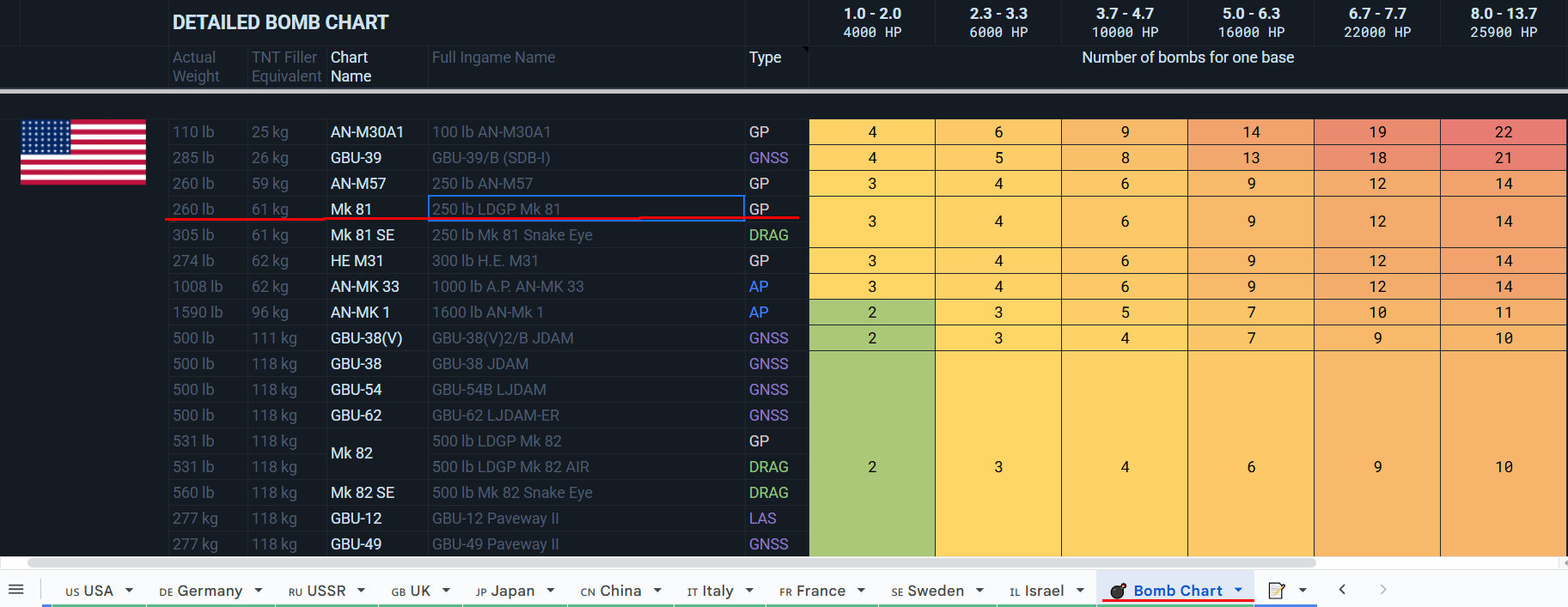Select the 'AP' type cell for AN-MK 33

tap(776, 287)
